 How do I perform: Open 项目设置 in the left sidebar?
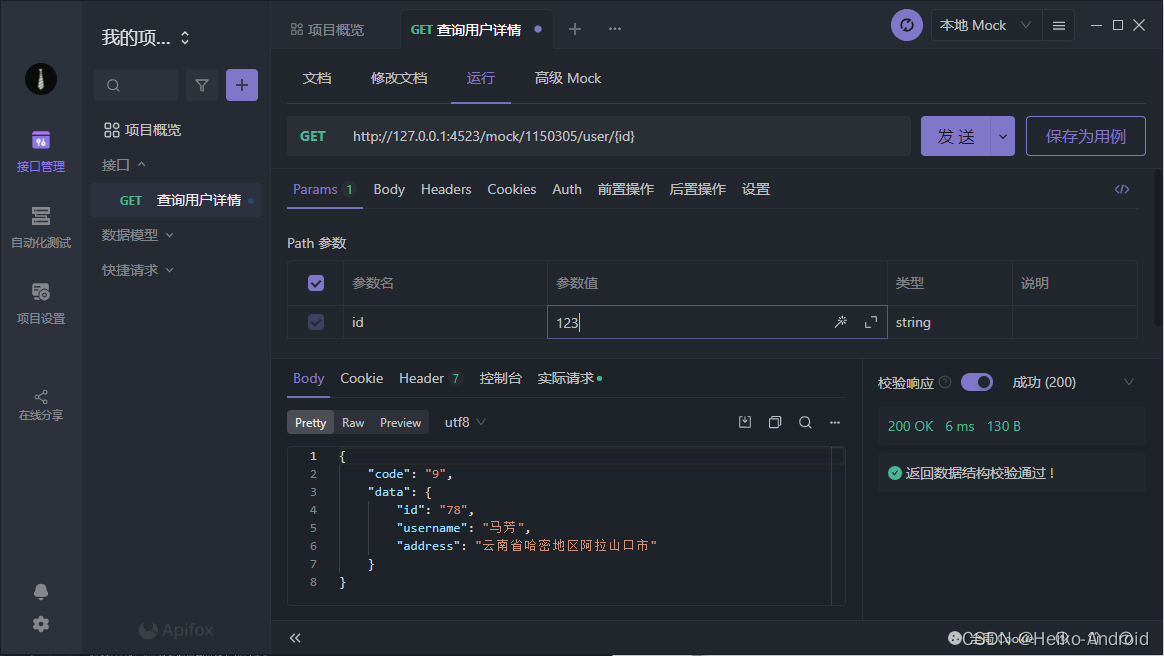tap(41, 303)
